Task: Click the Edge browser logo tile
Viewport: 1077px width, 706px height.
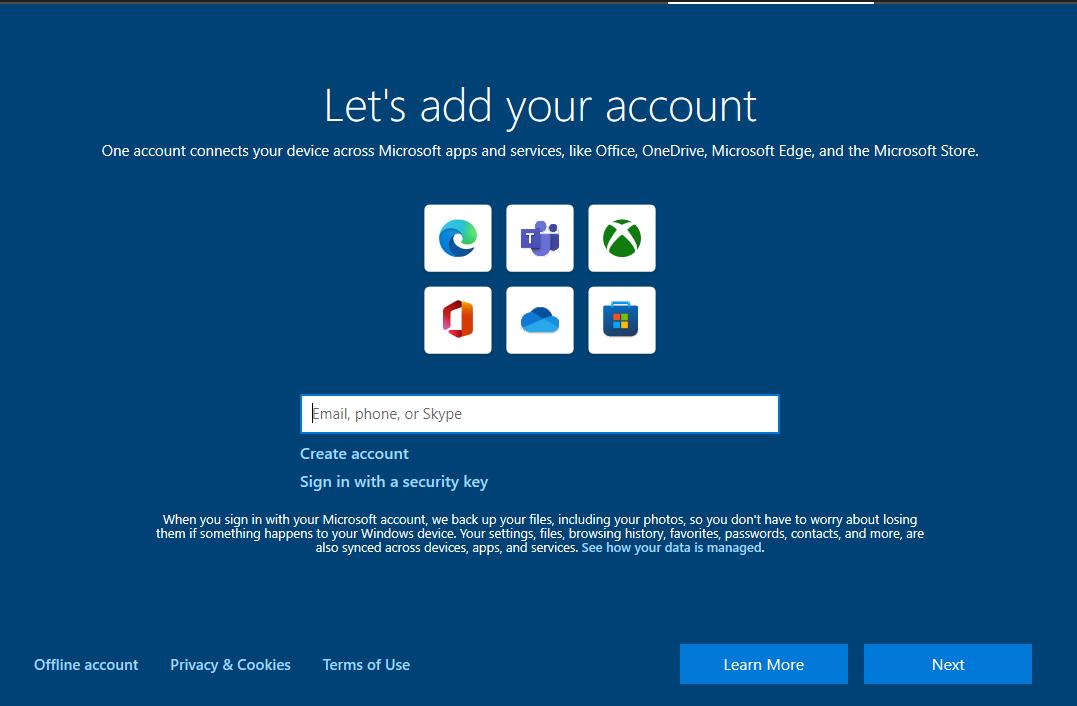Action: point(457,238)
